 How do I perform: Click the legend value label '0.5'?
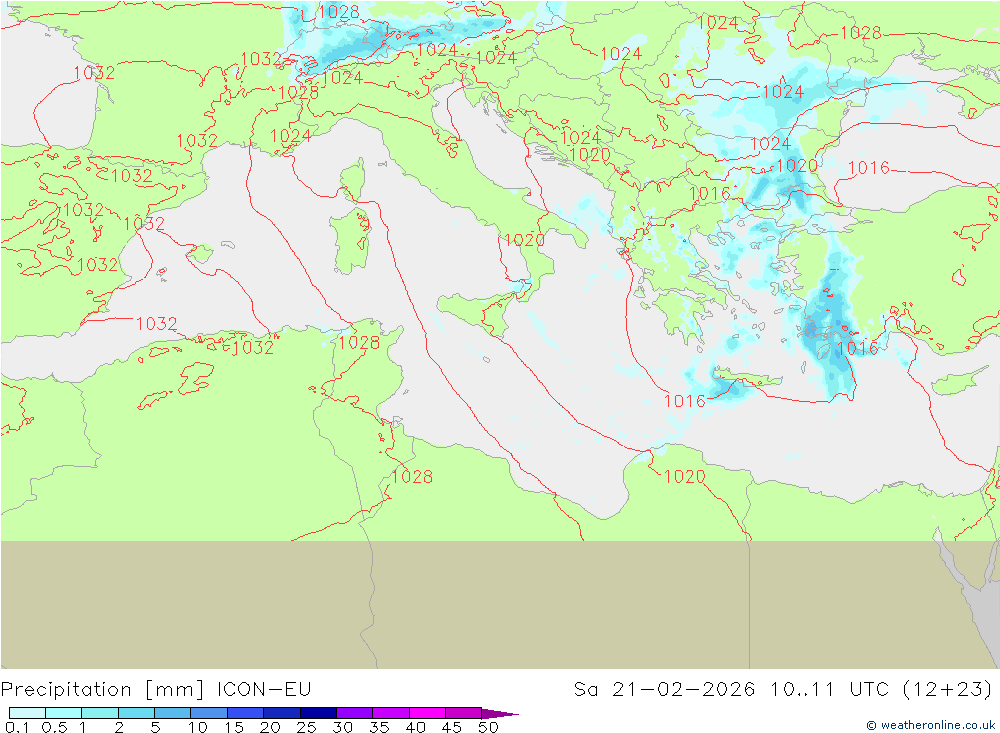point(54,727)
